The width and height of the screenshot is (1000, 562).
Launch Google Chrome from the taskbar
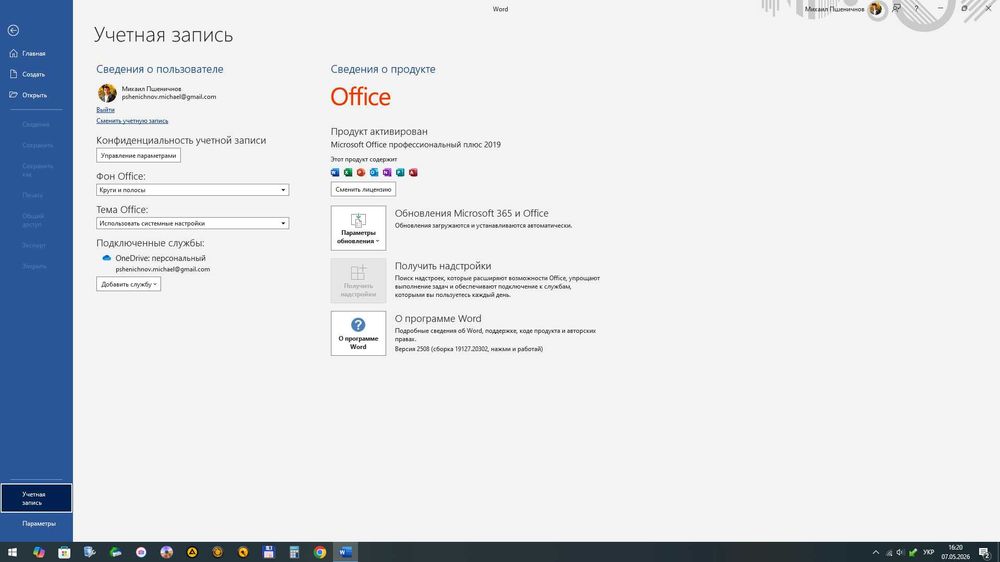320,552
